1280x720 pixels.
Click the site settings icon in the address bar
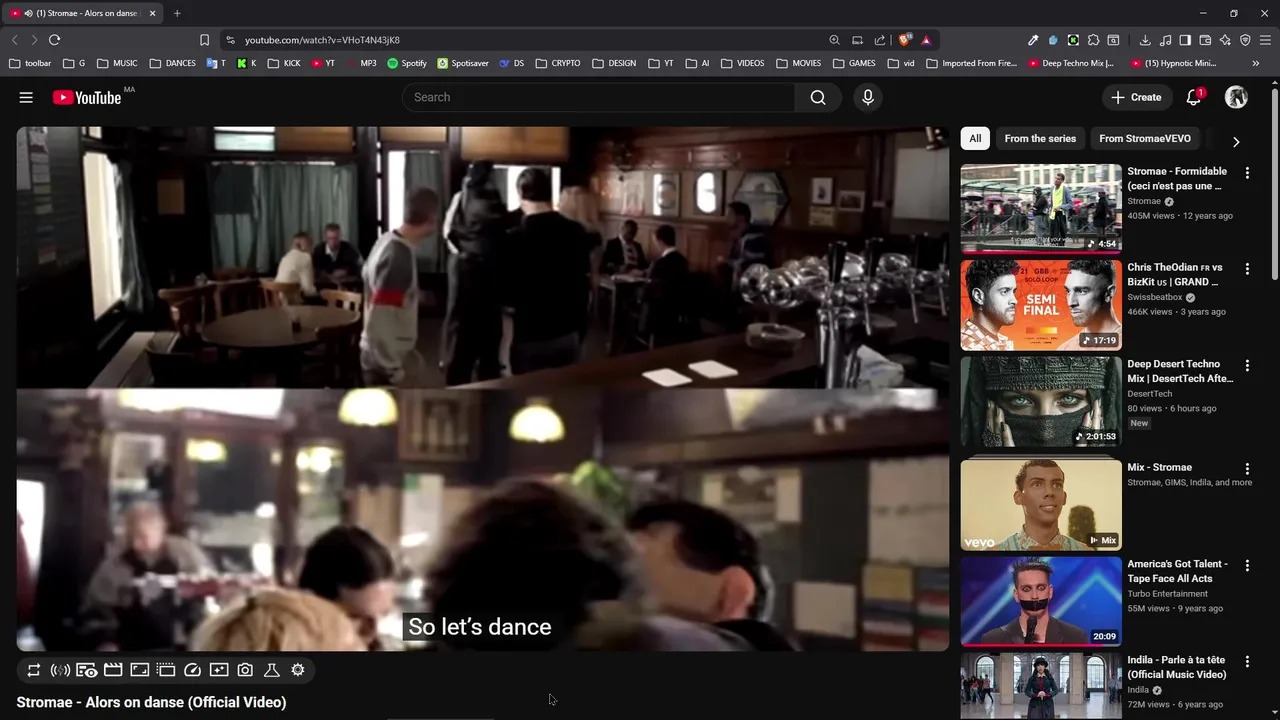coord(230,40)
